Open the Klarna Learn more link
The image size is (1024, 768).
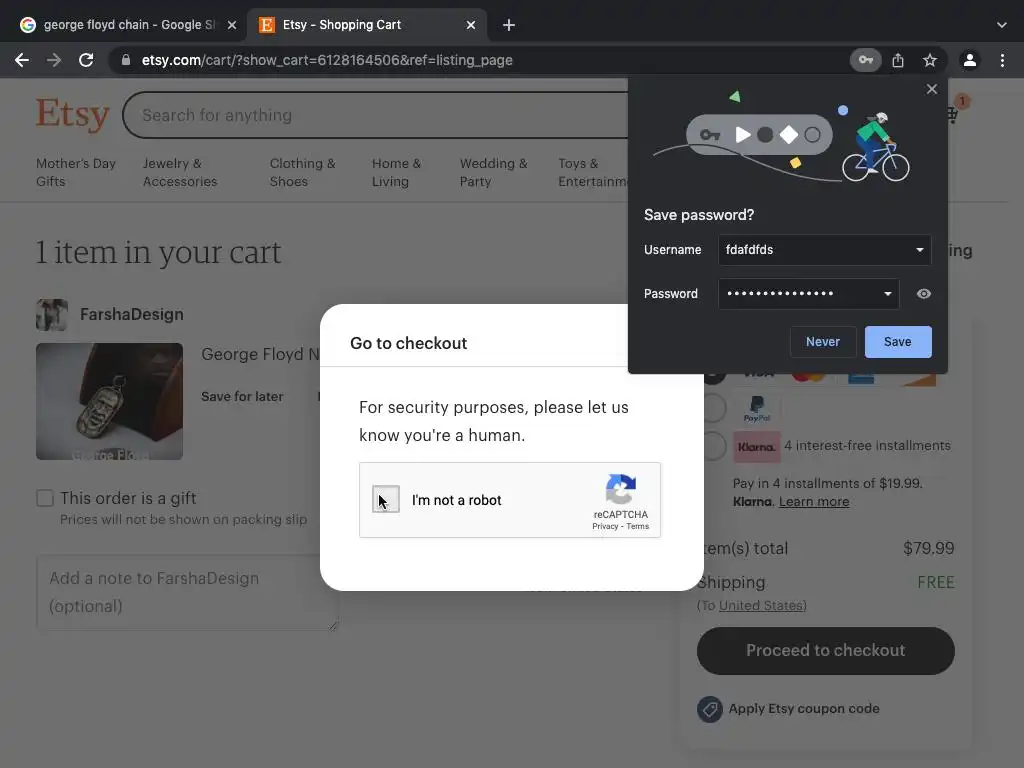(814, 502)
